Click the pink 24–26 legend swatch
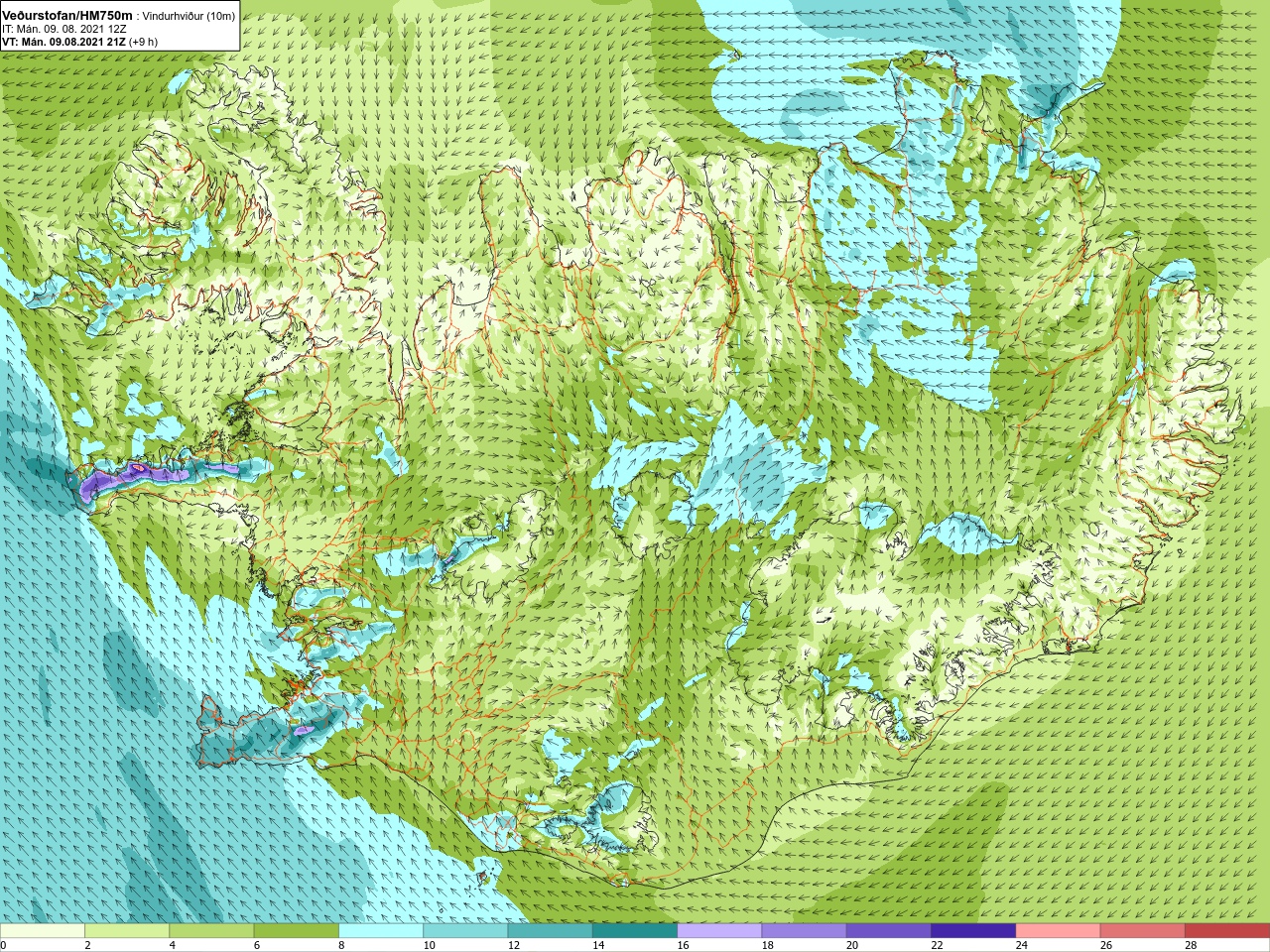Screen dimensions: 1270x952 1058,931
